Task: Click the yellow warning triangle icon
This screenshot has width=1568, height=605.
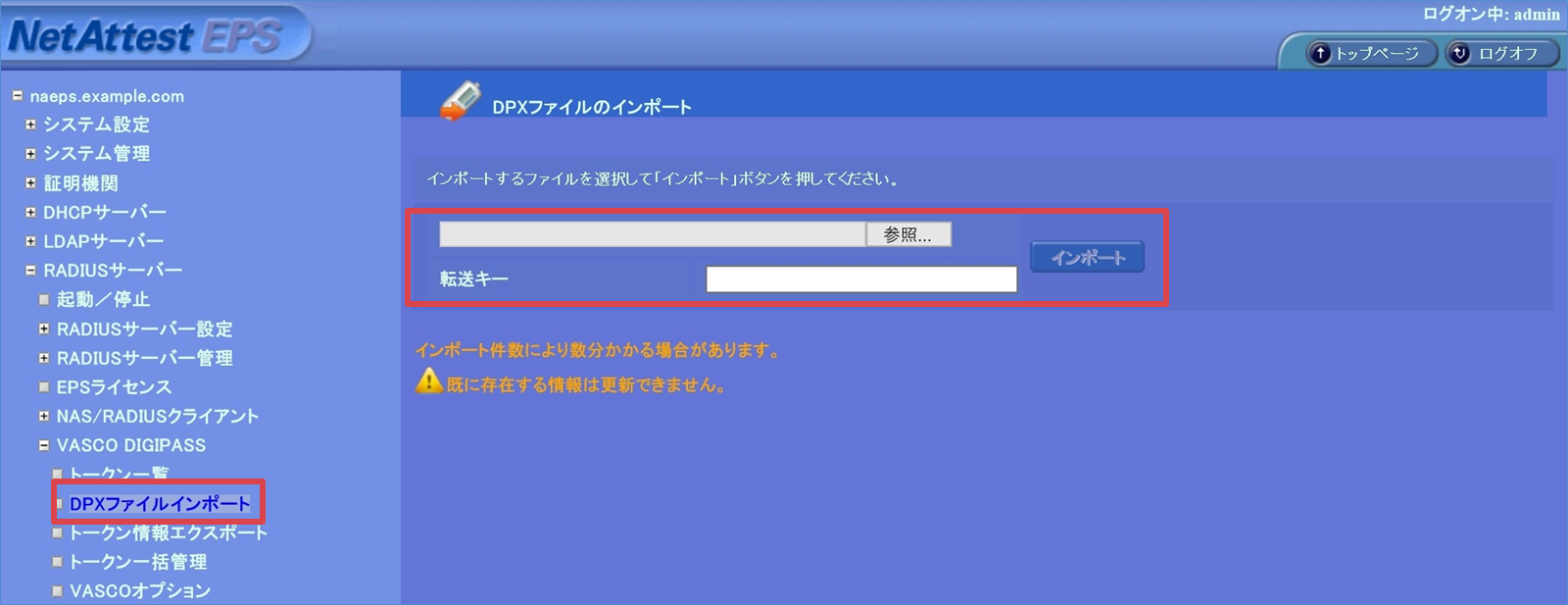Action: tap(429, 381)
